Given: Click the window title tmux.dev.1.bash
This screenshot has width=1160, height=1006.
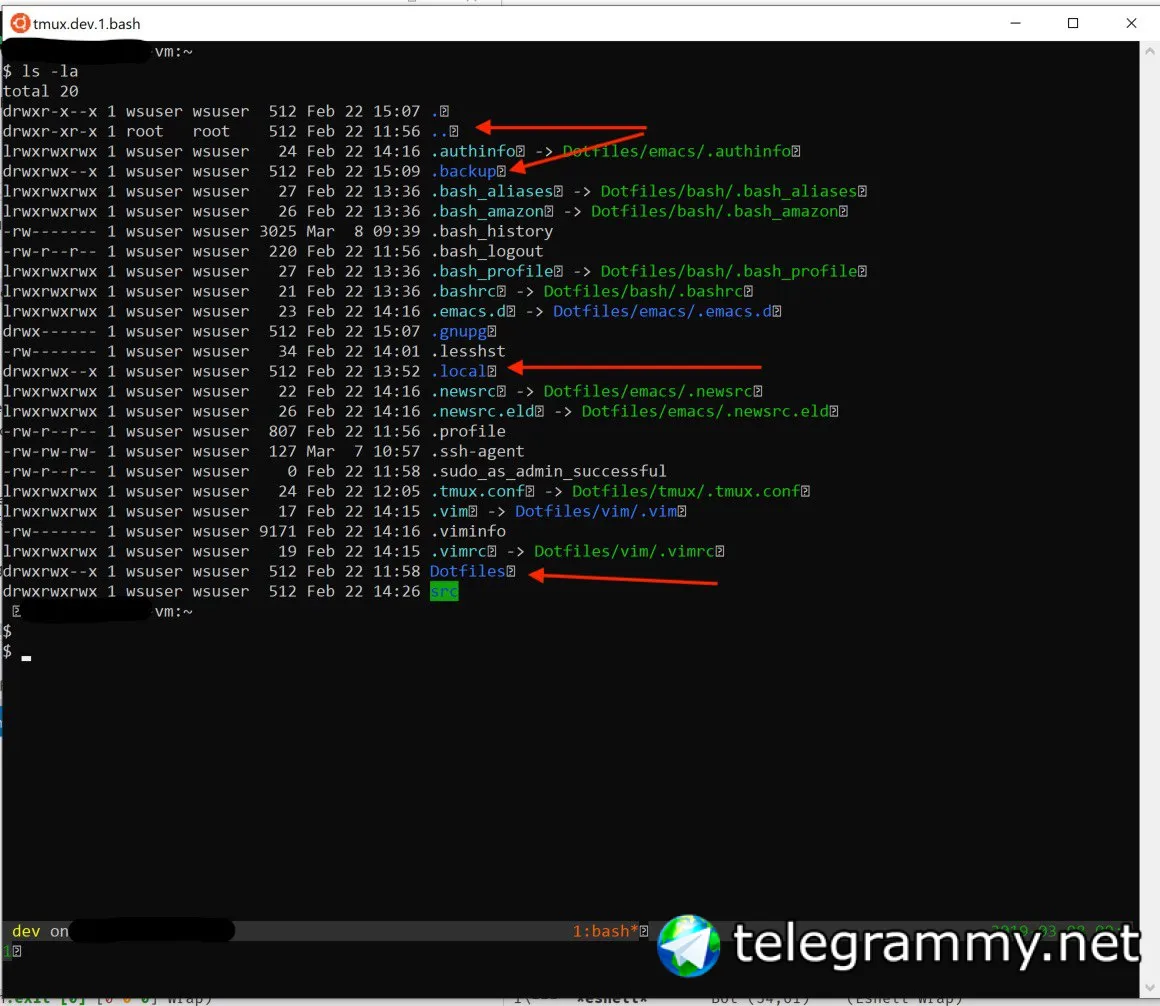Looking at the screenshot, I should click(x=87, y=24).
